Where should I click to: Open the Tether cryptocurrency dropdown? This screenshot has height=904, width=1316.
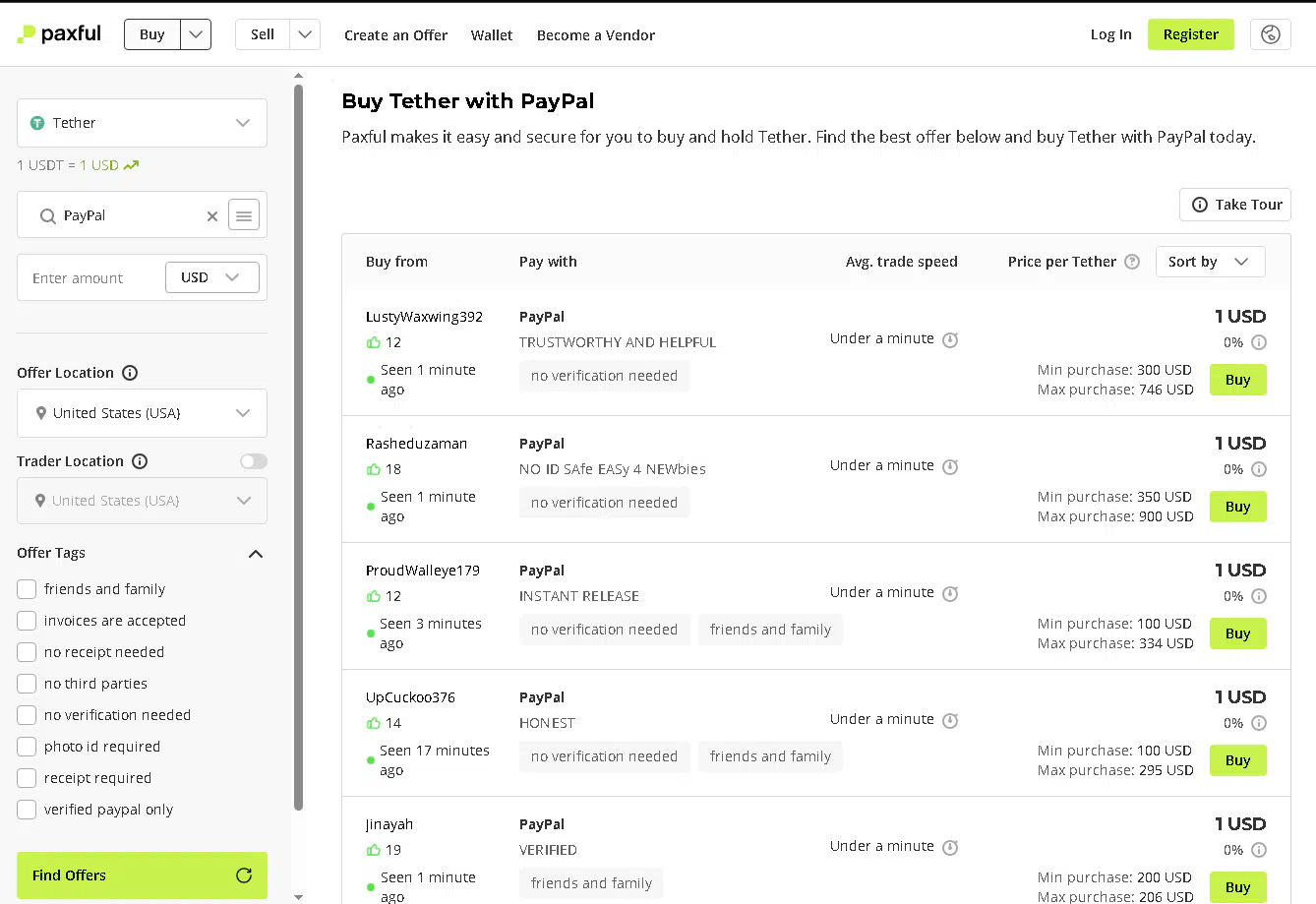tap(142, 123)
